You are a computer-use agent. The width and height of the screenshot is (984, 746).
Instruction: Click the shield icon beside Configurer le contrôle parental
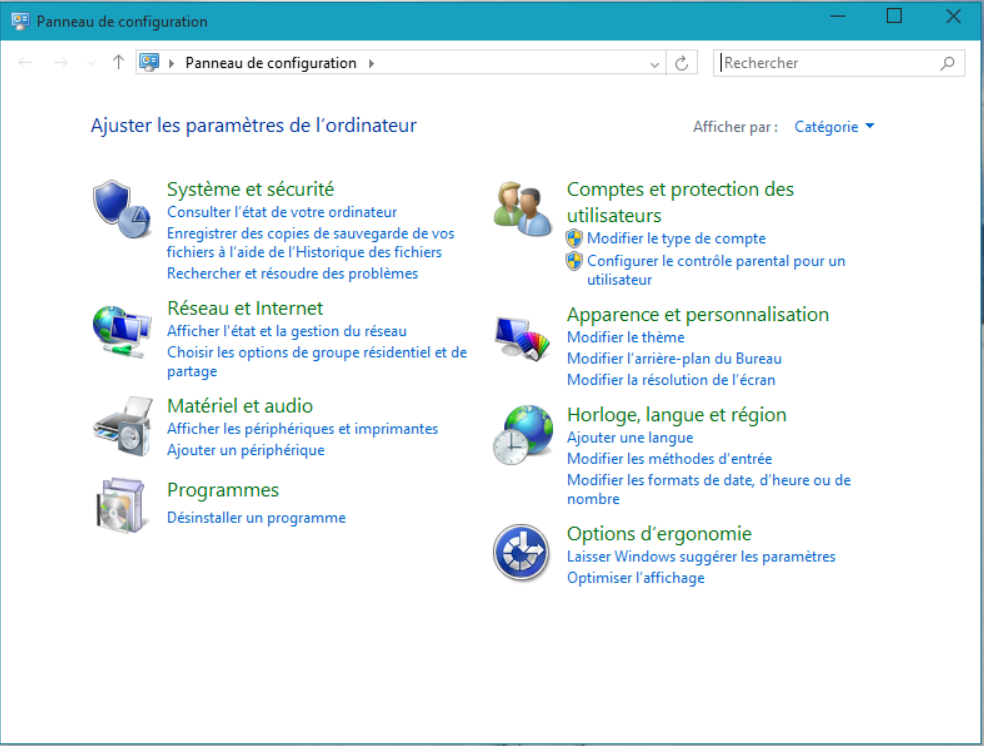[574, 261]
